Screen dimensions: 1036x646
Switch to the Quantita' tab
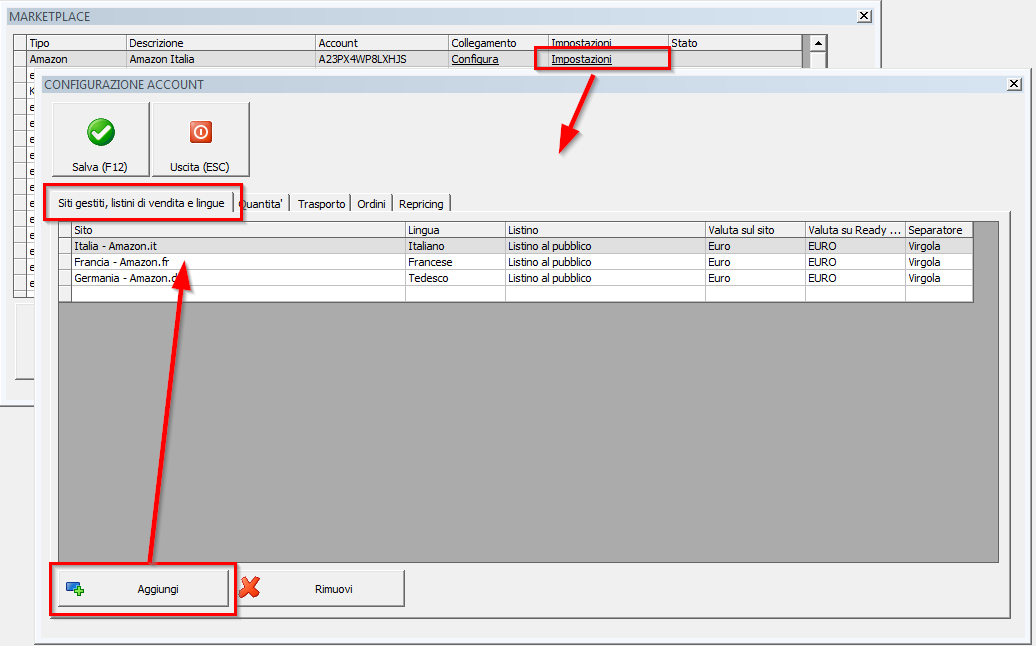click(262, 204)
